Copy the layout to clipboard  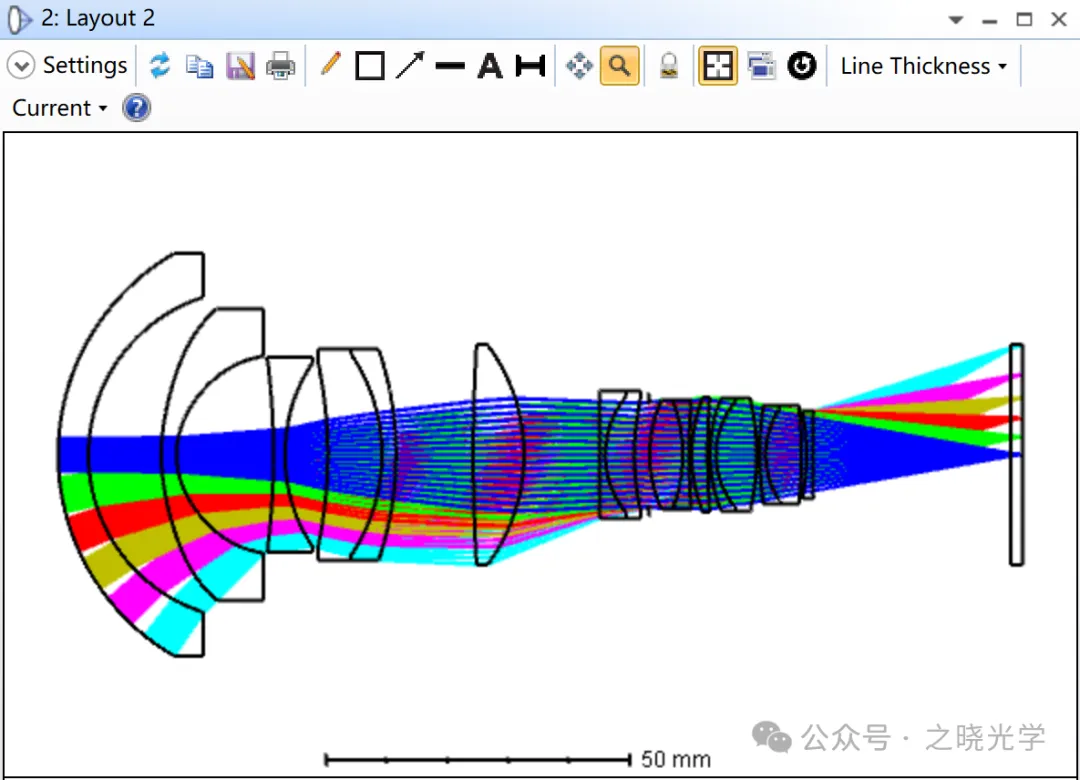click(200, 67)
